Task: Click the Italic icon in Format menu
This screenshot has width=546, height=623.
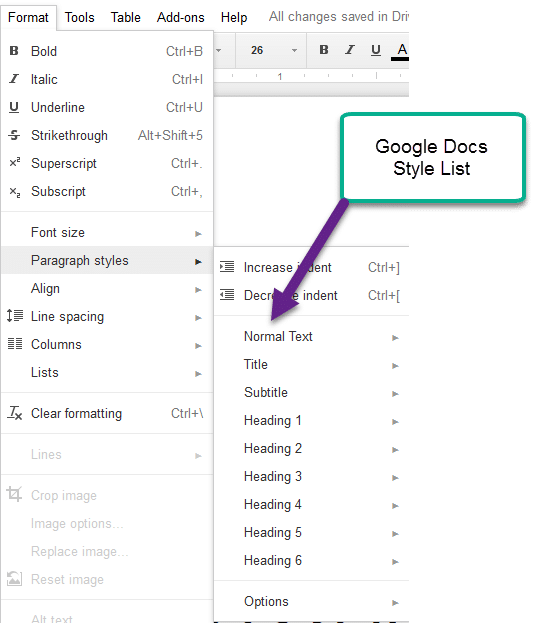Action: tap(14, 79)
